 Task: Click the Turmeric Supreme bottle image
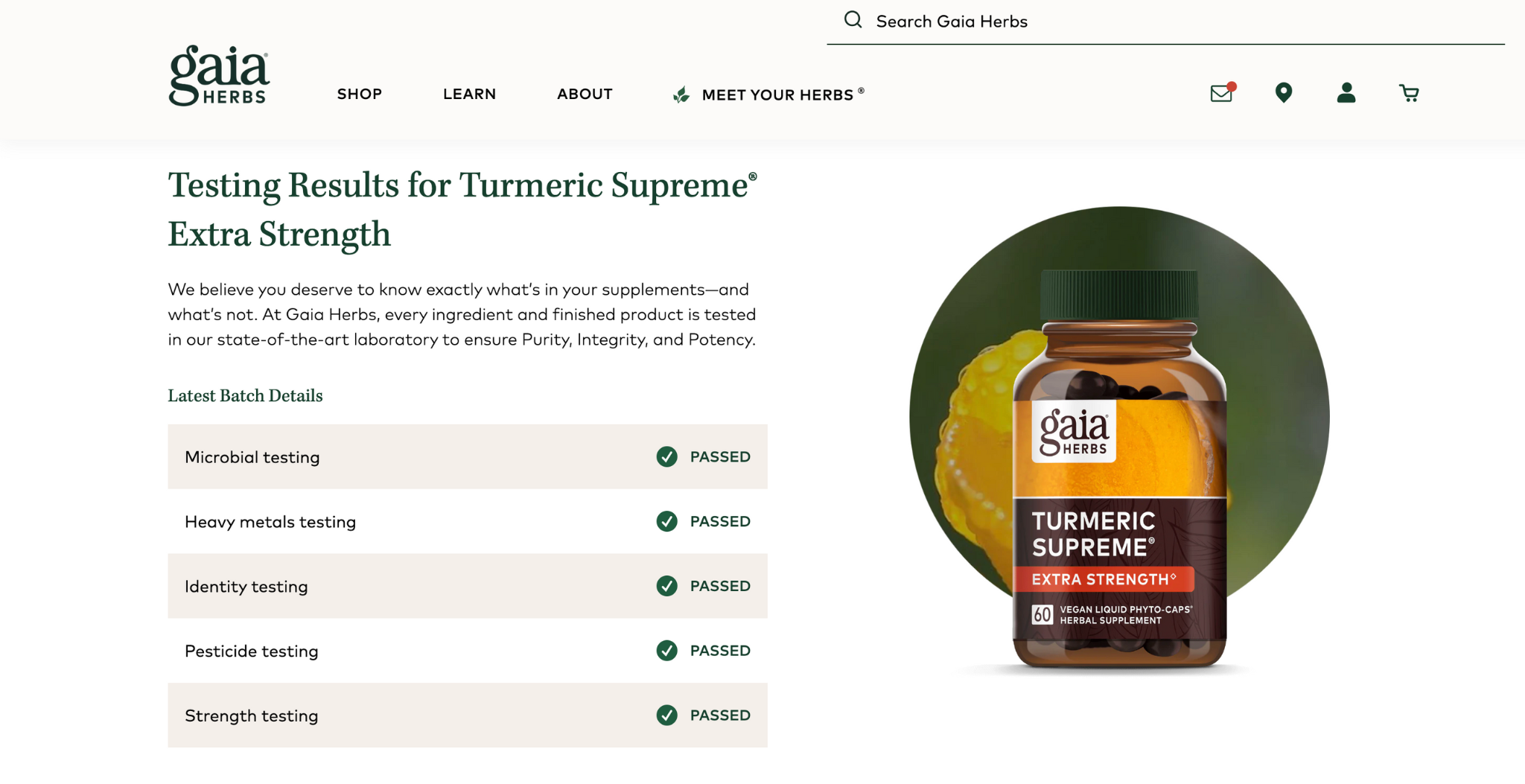[1119, 469]
